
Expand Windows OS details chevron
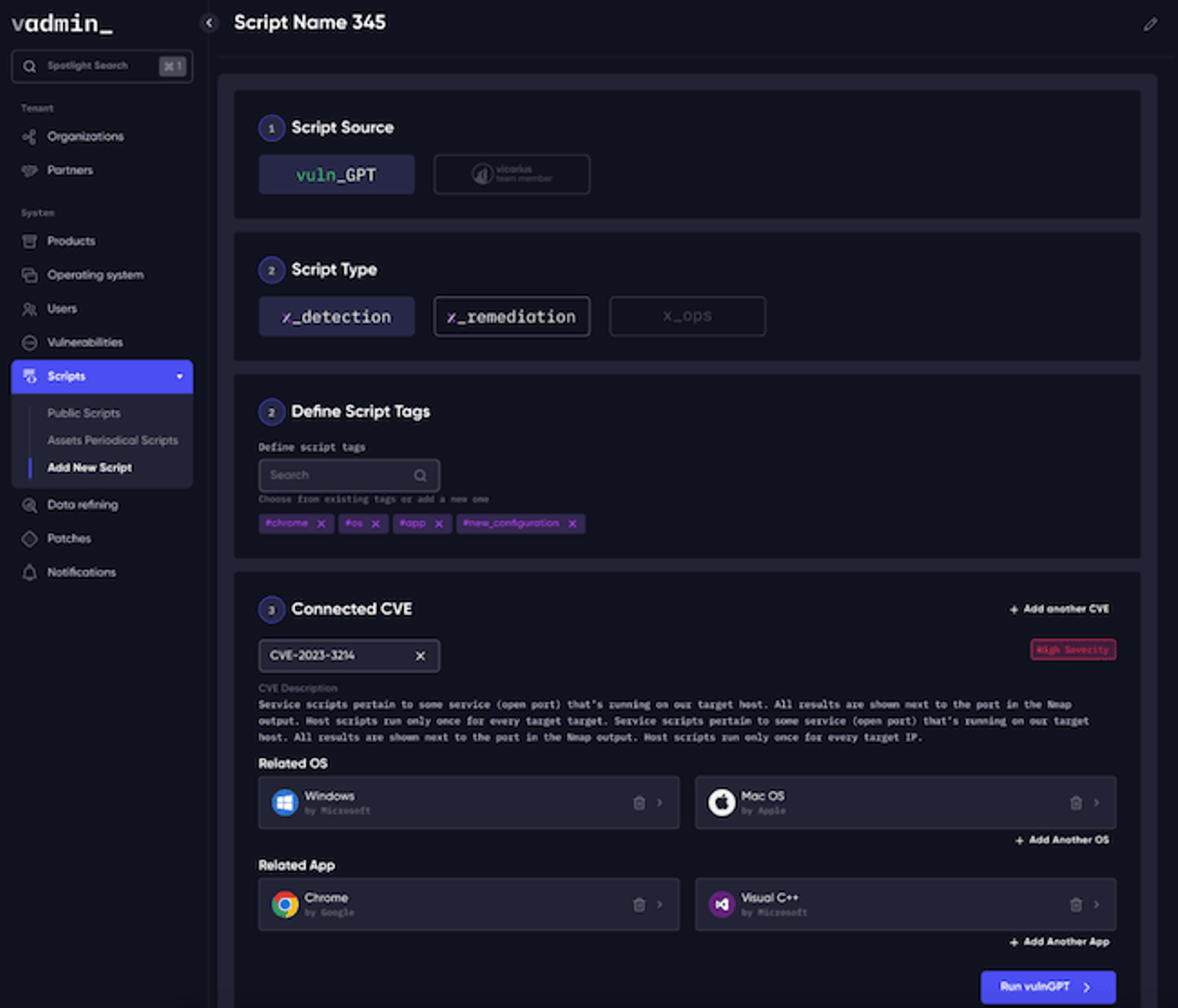click(660, 803)
